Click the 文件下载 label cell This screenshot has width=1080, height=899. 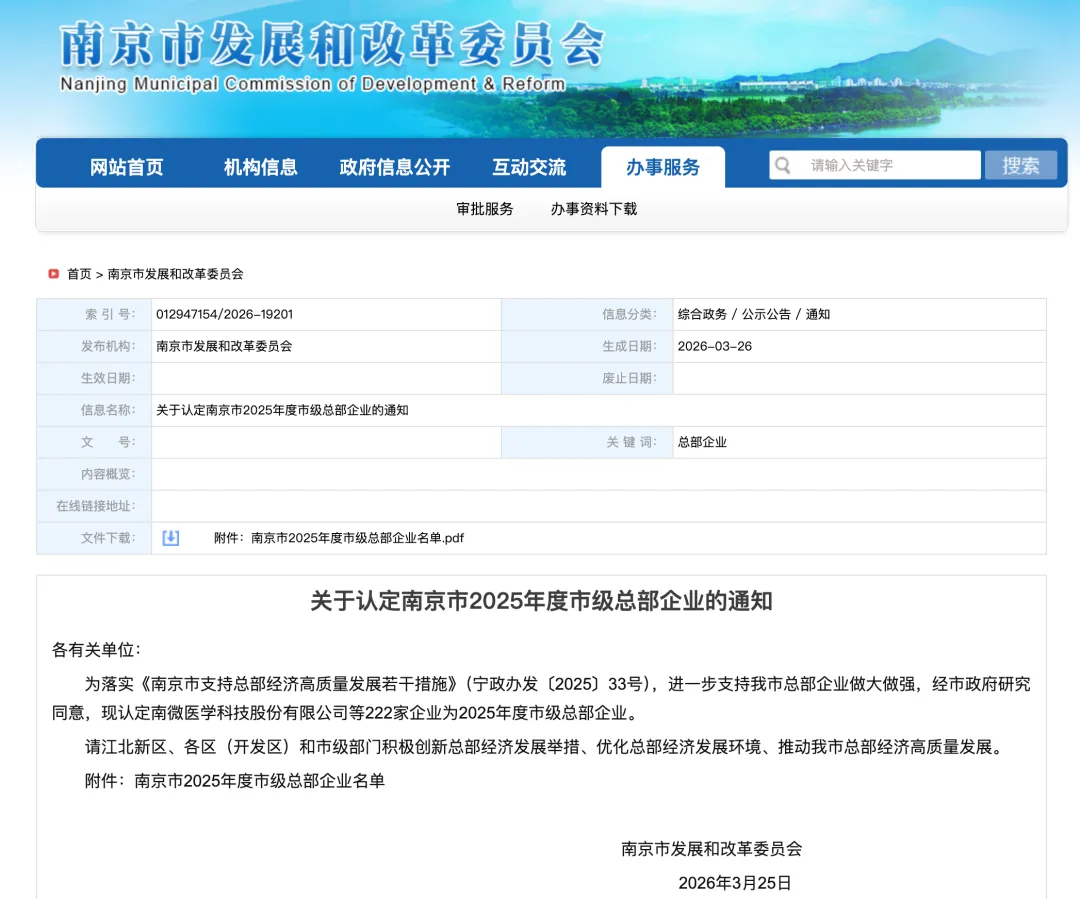coord(94,538)
